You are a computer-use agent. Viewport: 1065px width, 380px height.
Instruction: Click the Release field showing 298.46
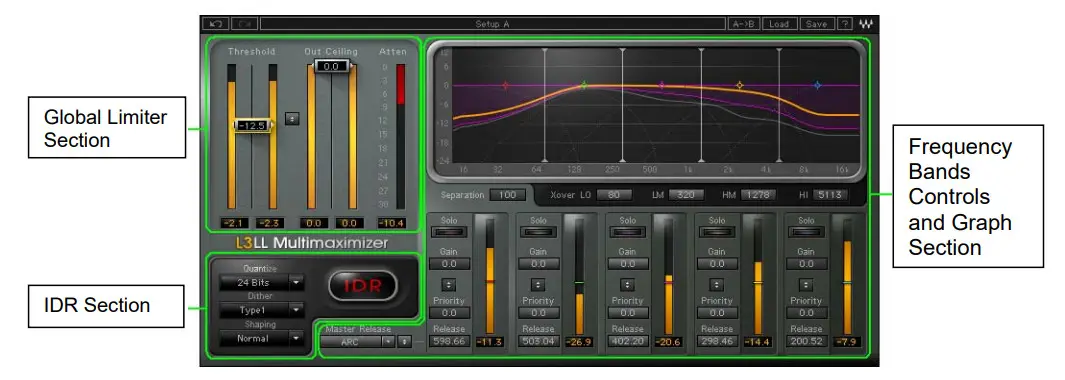(717, 341)
